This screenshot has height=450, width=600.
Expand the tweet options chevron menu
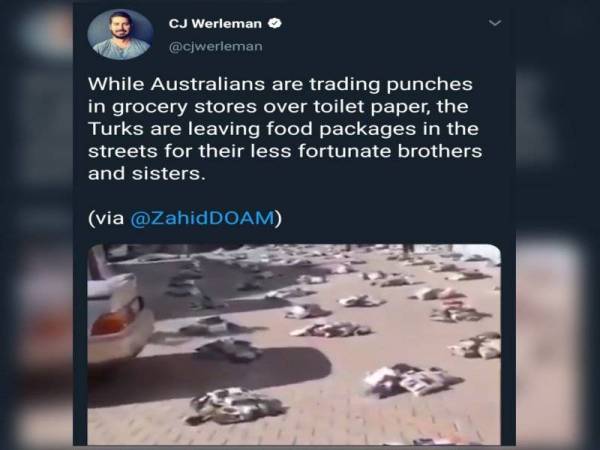coord(495,23)
